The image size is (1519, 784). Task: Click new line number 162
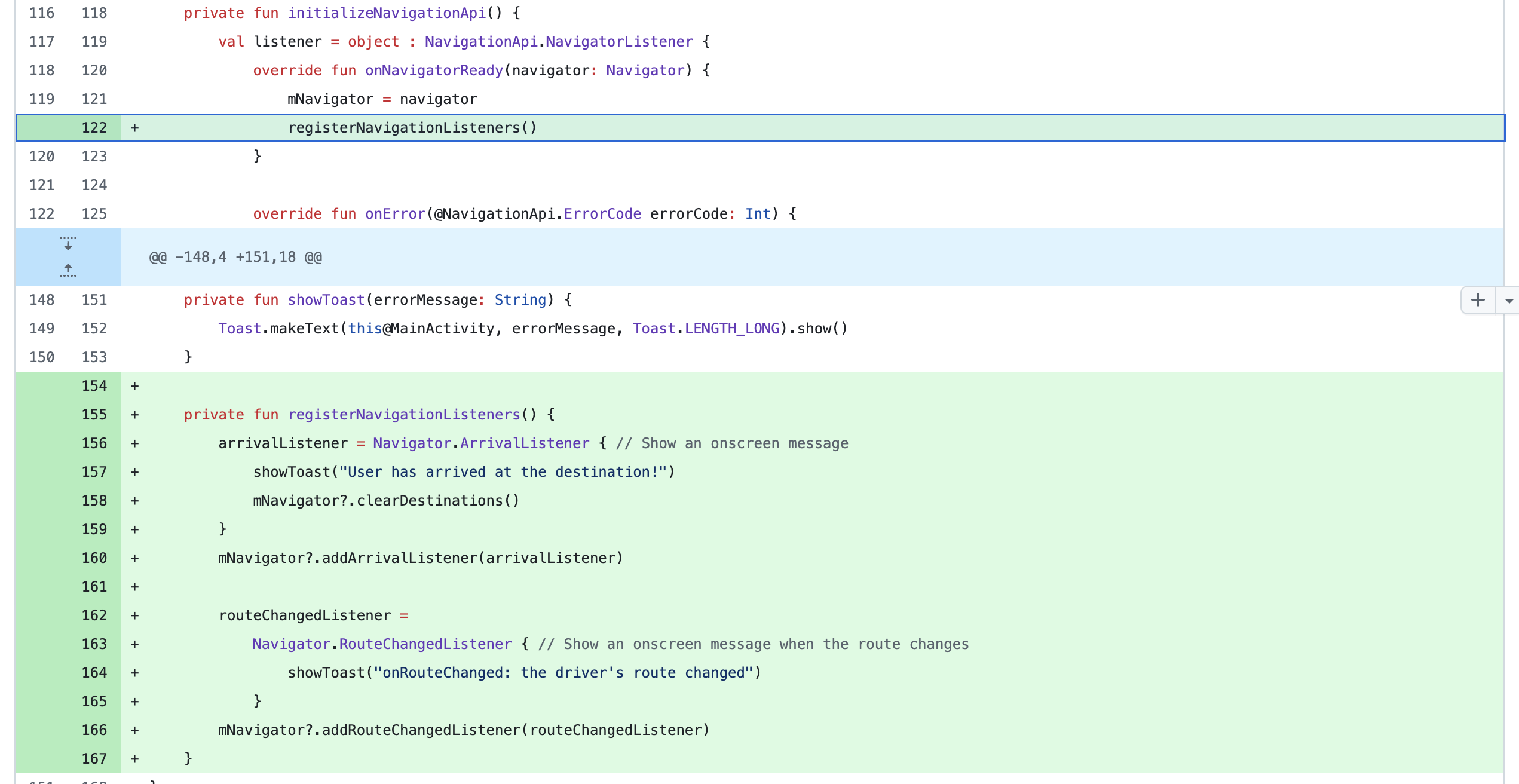(x=94, y=615)
